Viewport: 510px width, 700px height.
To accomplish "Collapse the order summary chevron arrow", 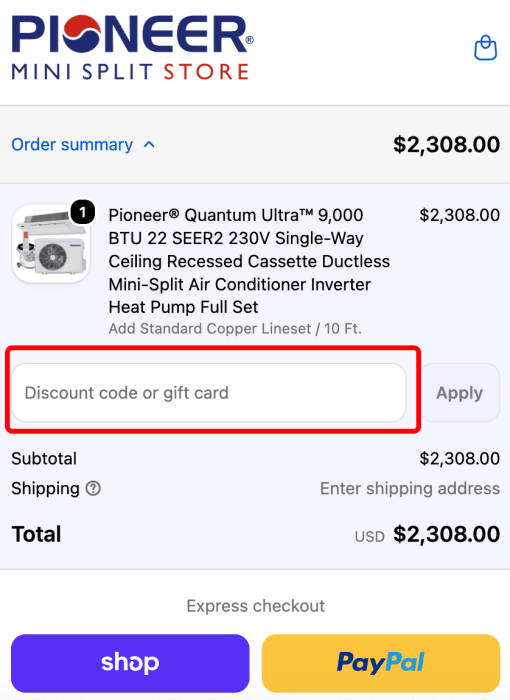I will pos(149,145).
